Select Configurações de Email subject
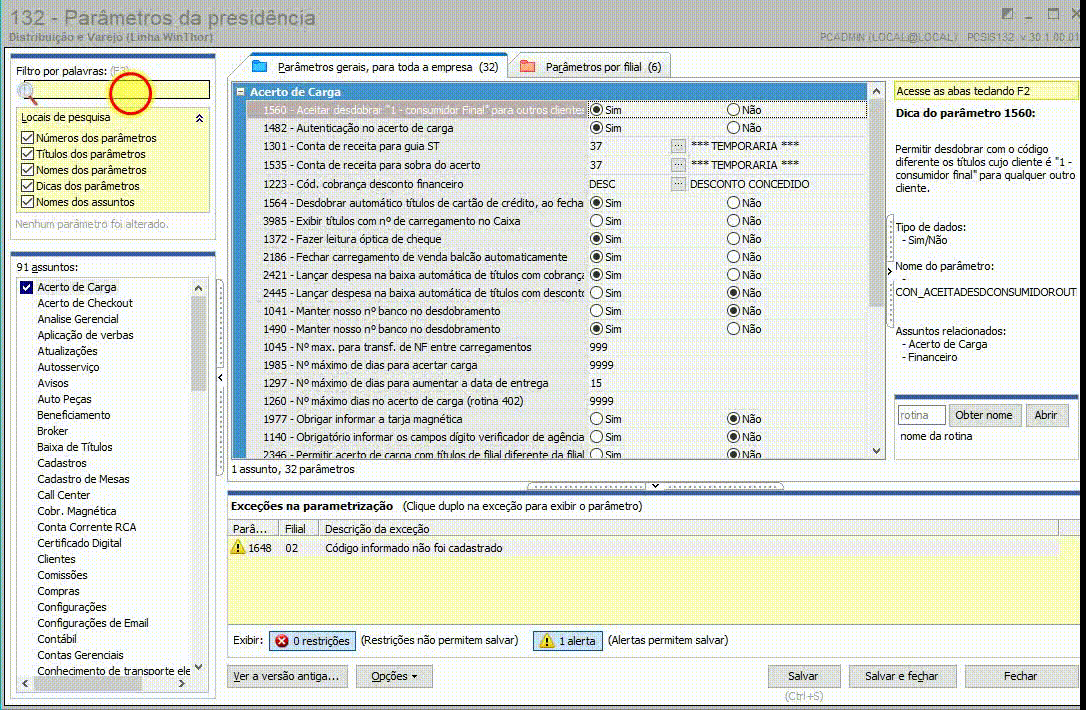Viewport: 1086px width, 710px height. click(93, 623)
